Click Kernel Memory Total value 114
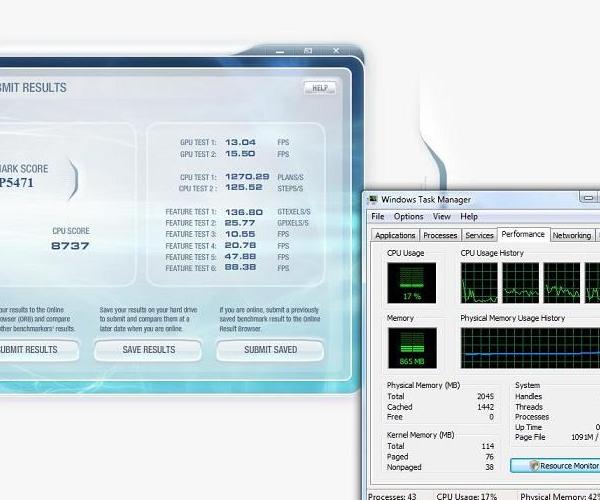Screen dimensions: 600x500 pos(488,446)
